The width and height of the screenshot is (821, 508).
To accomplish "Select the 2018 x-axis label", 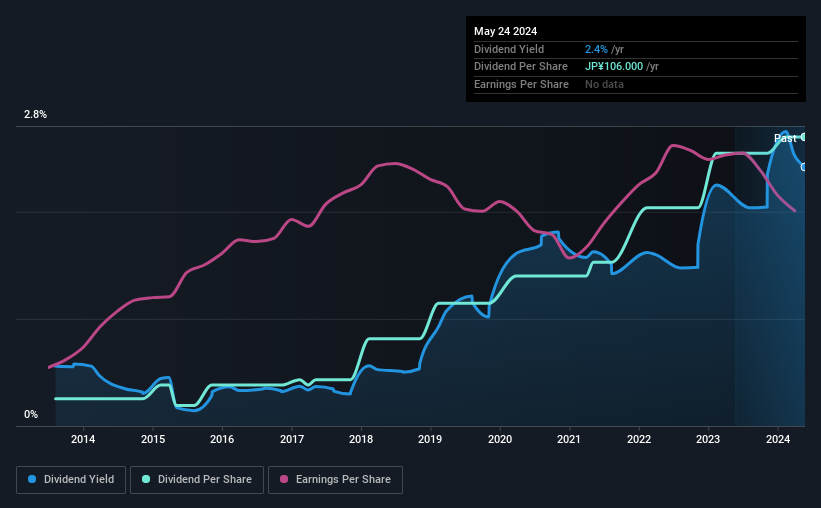I will click(x=361, y=439).
